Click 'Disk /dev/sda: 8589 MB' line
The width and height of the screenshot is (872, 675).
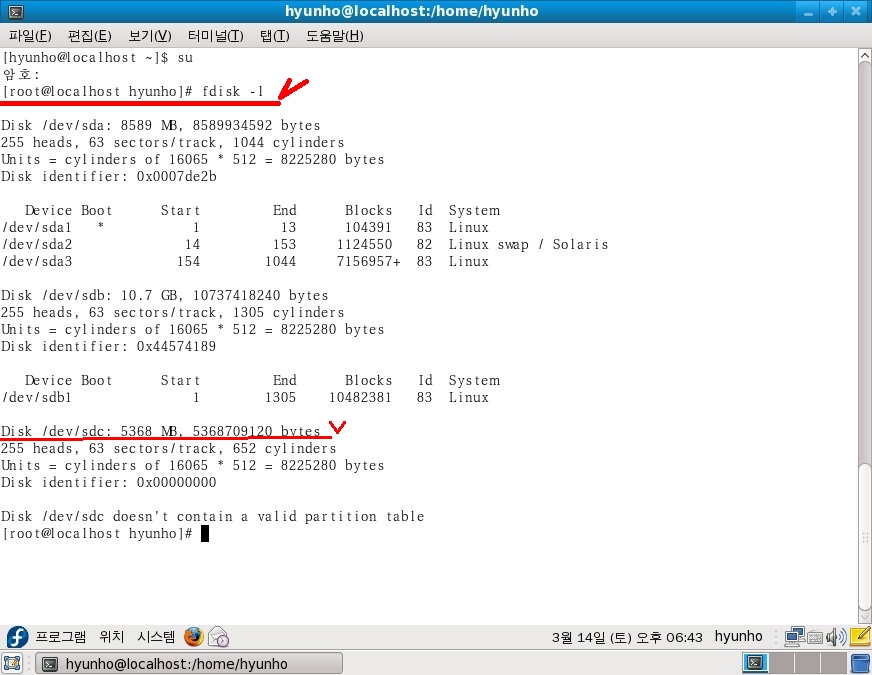point(161,126)
